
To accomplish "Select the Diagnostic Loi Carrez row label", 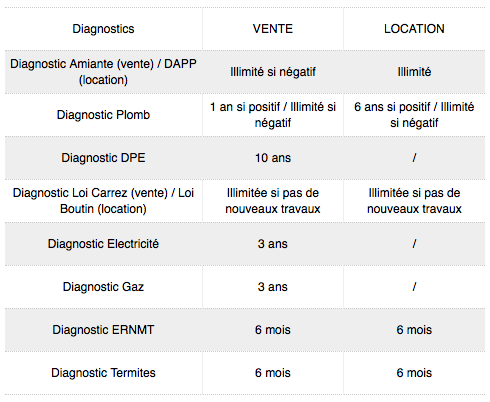I will point(103,201).
